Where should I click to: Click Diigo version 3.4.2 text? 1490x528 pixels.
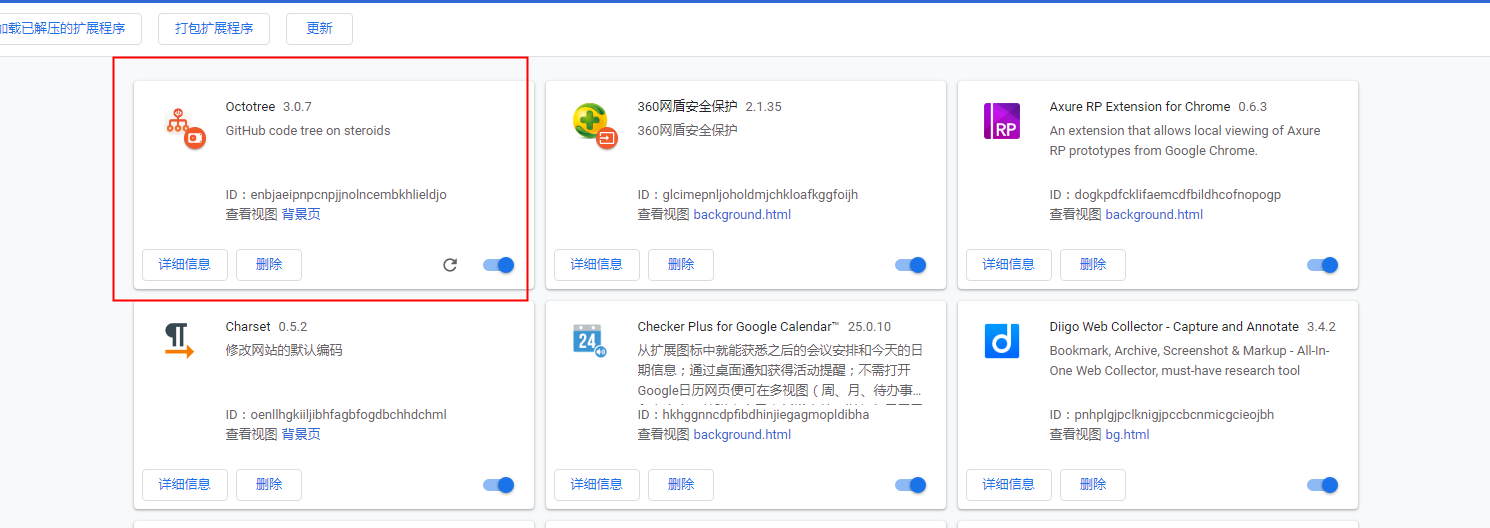[1321, 326]
